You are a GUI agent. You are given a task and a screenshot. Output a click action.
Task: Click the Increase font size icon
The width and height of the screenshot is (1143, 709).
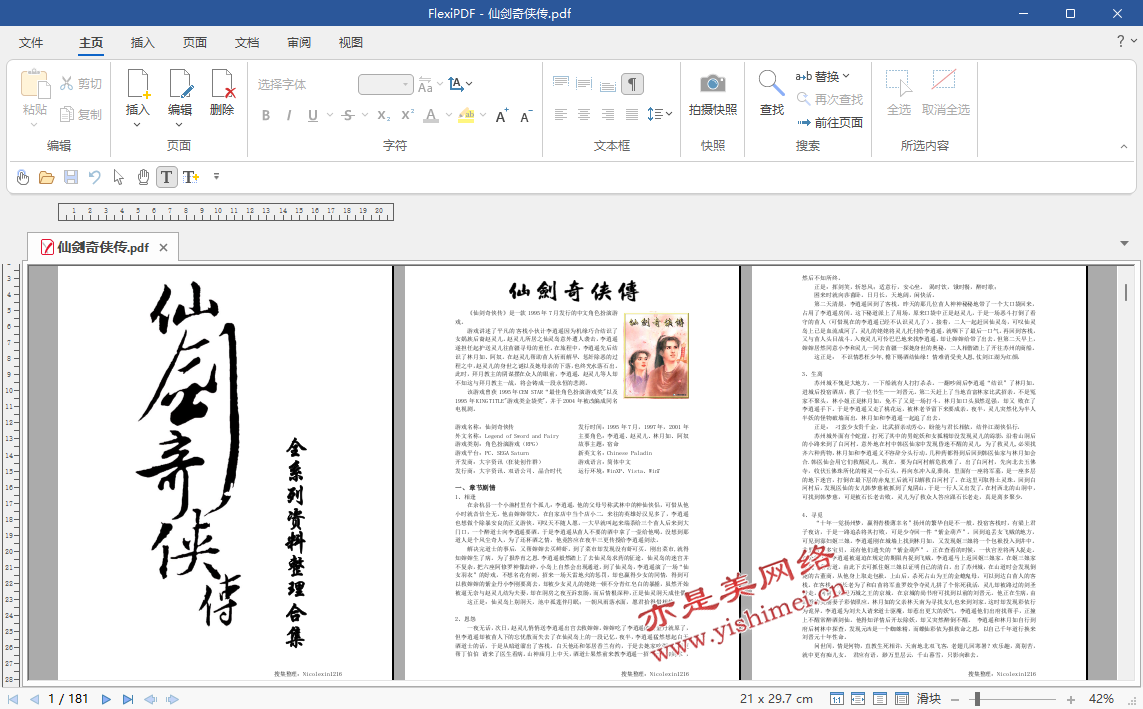[x=502, y=116]
